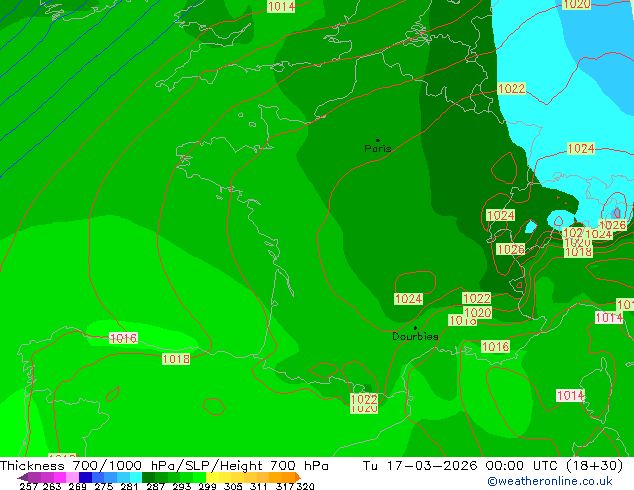
Task: Click the 1024 isobar label north of Dourbies
Action: coord(408,299)
